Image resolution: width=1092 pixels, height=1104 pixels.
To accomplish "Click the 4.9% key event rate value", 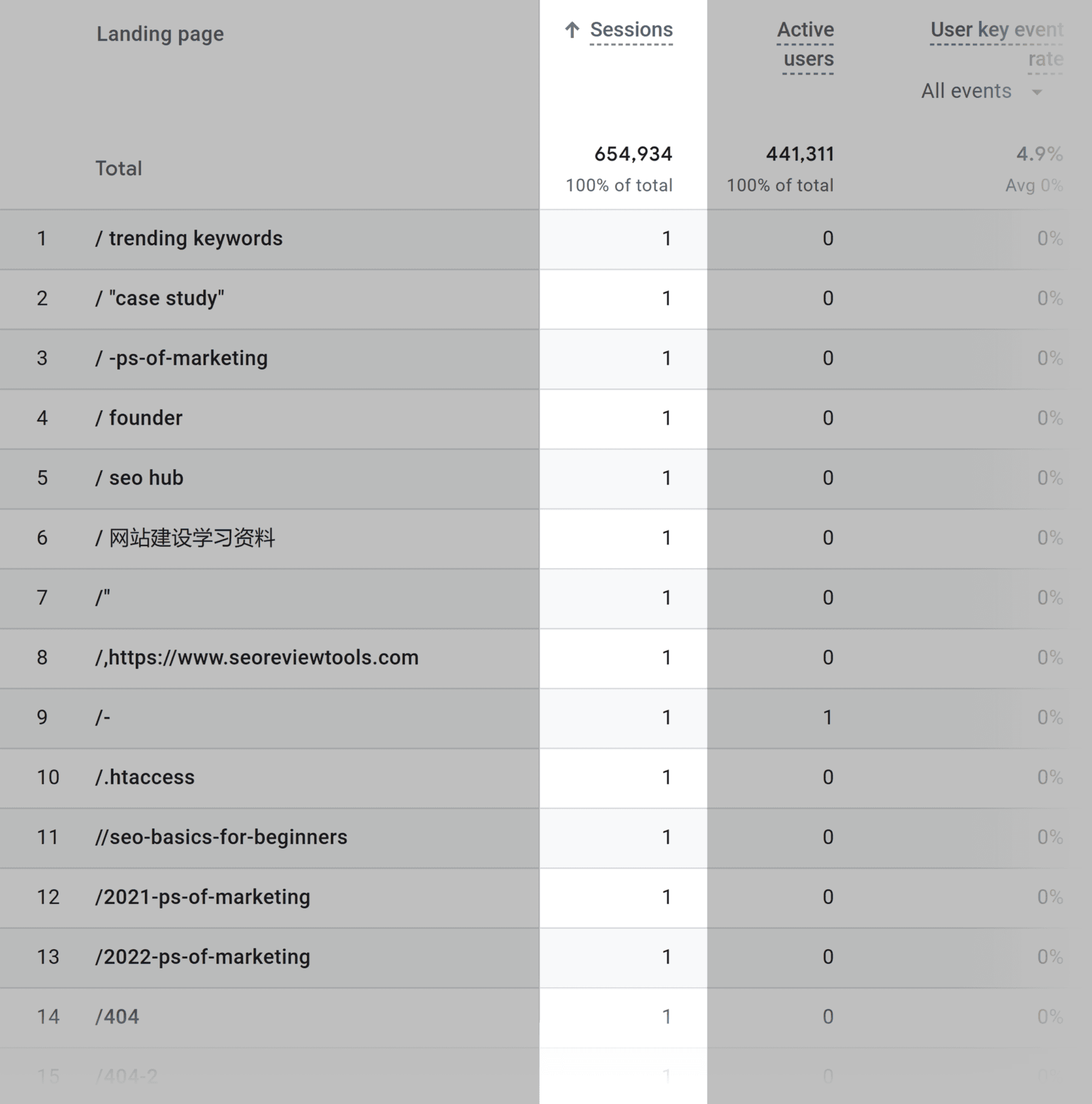I will click(1040, 153).
